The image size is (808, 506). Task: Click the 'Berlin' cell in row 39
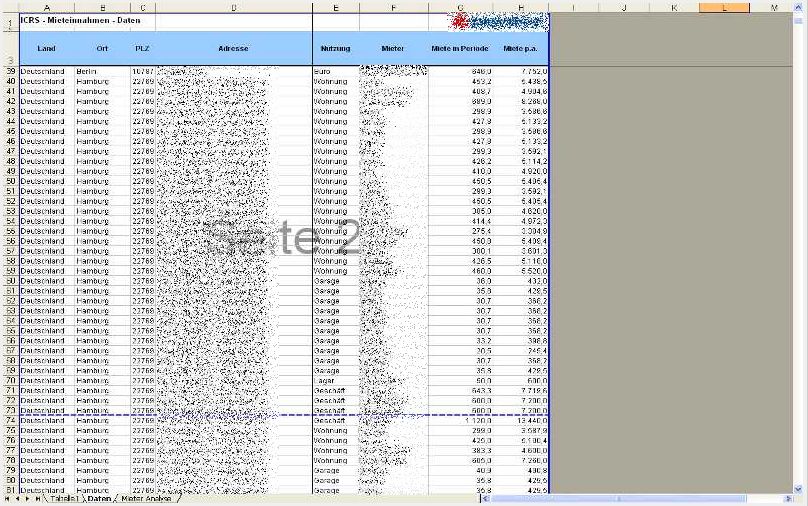tap(102, 71)
